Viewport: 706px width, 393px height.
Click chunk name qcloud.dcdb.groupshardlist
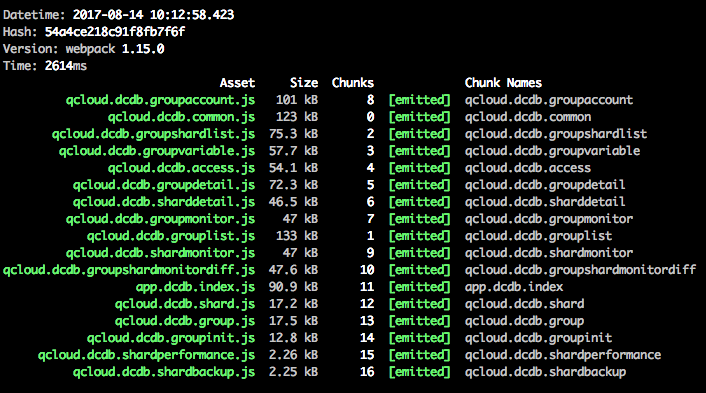(x=556, y=134)
